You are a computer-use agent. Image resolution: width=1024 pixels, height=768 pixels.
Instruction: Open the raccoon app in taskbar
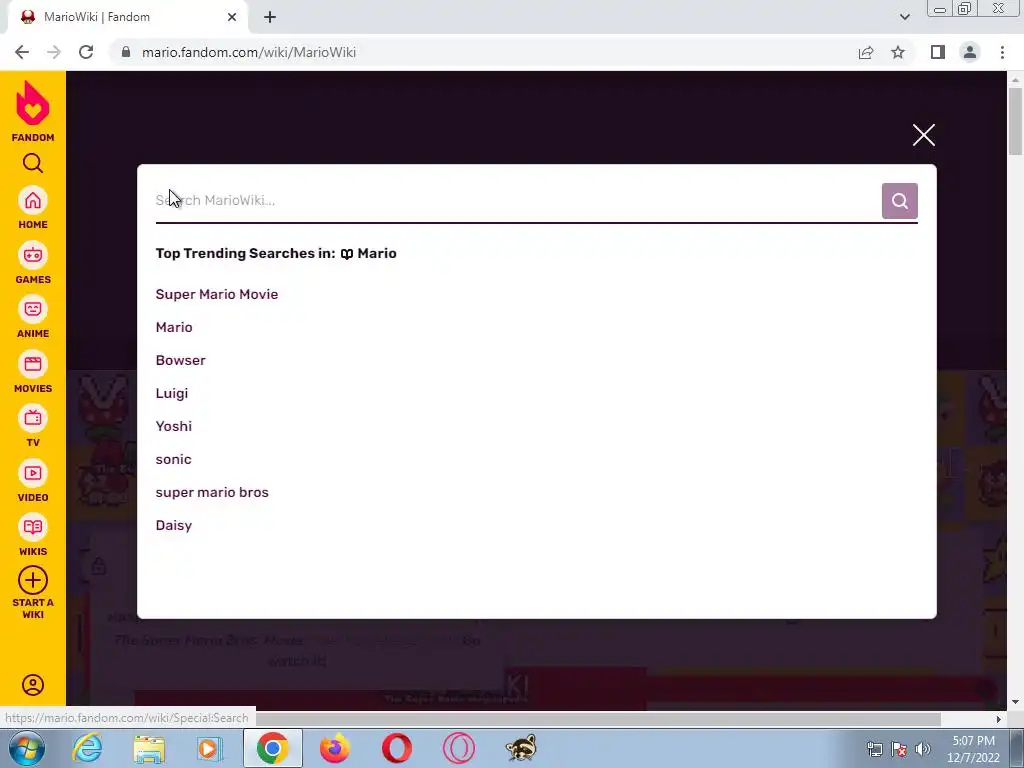pos(521,748)
